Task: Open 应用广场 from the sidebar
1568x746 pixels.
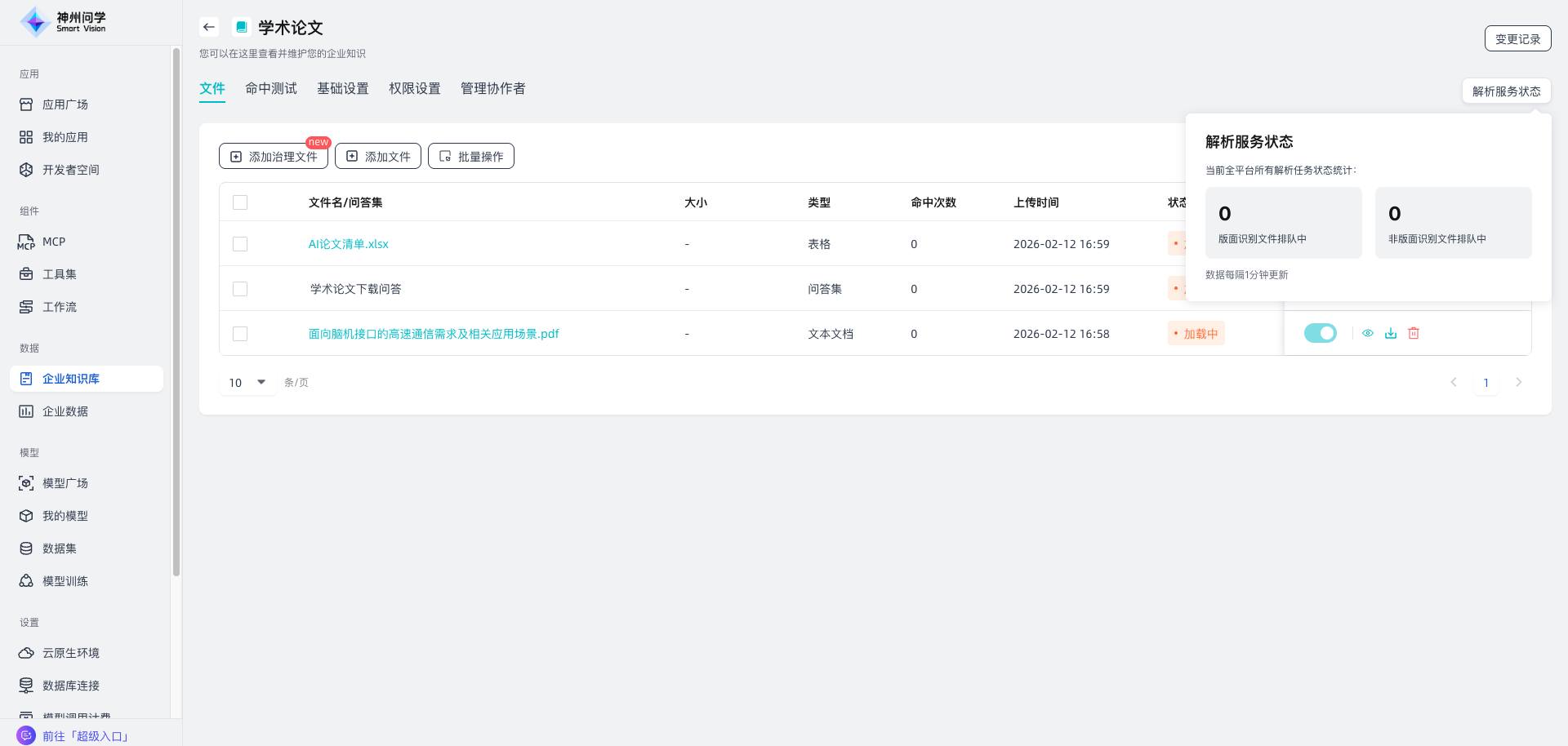Action: click(65, 104)
